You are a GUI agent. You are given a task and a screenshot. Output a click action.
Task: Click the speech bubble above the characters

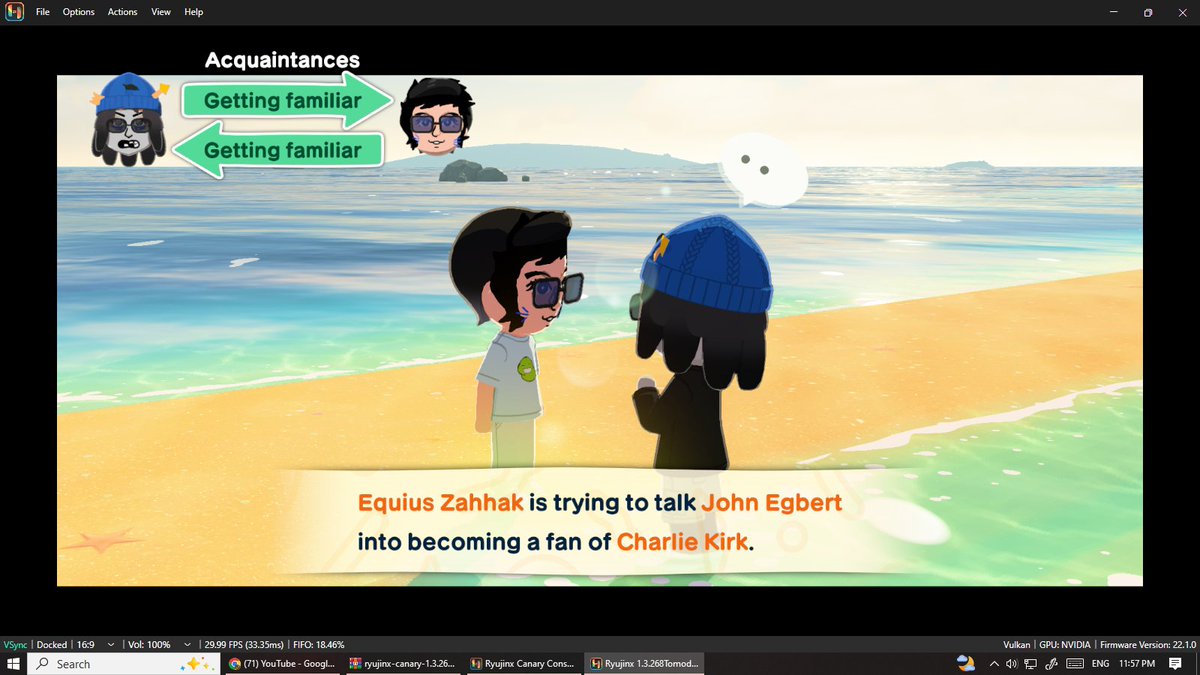(764, 172)
